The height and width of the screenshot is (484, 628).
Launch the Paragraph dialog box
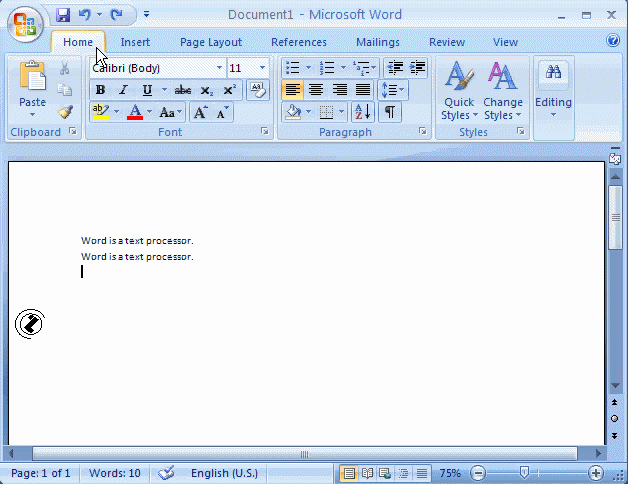423,131
